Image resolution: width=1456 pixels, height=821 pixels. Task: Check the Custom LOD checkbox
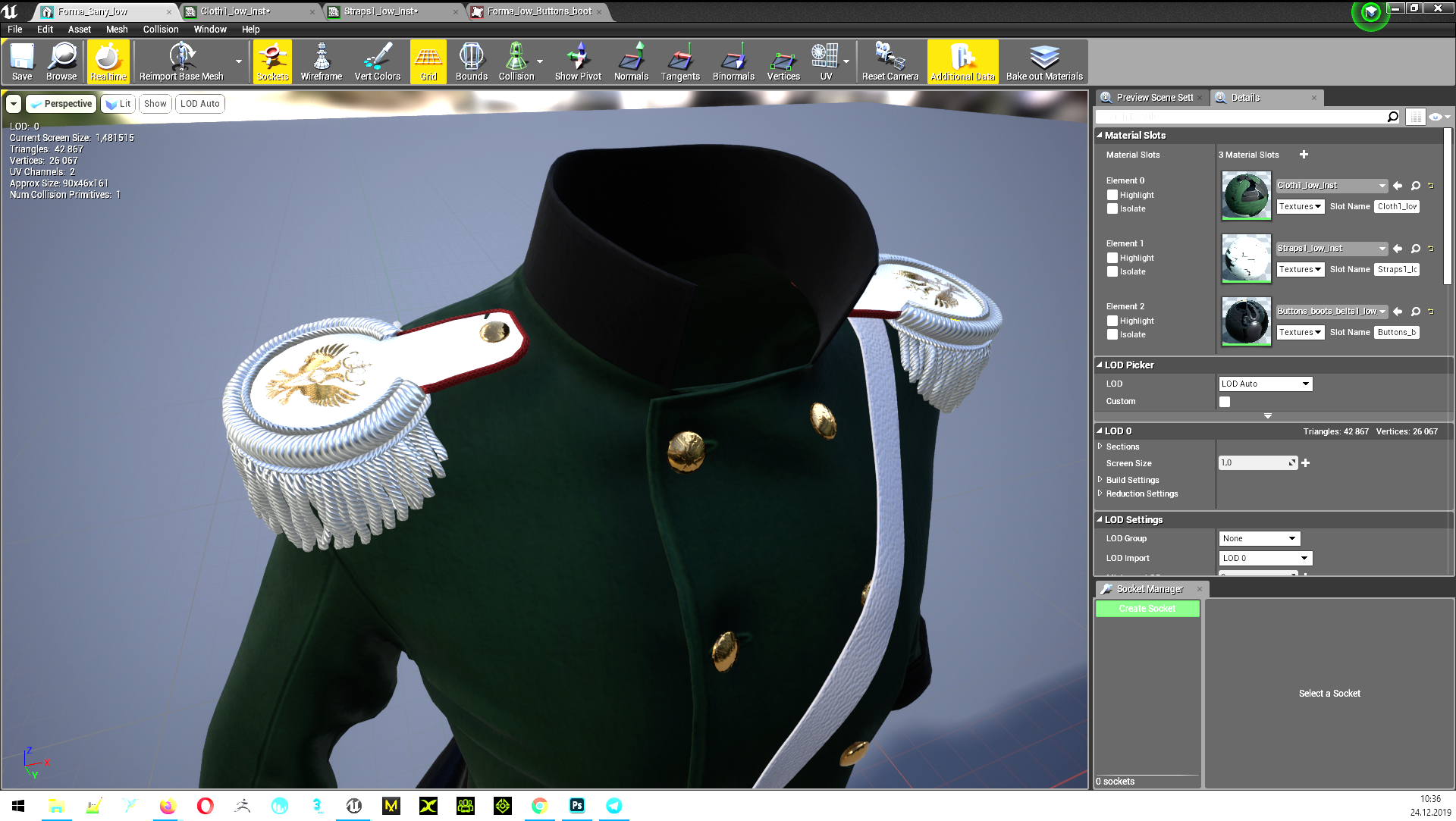(1225, 402)
